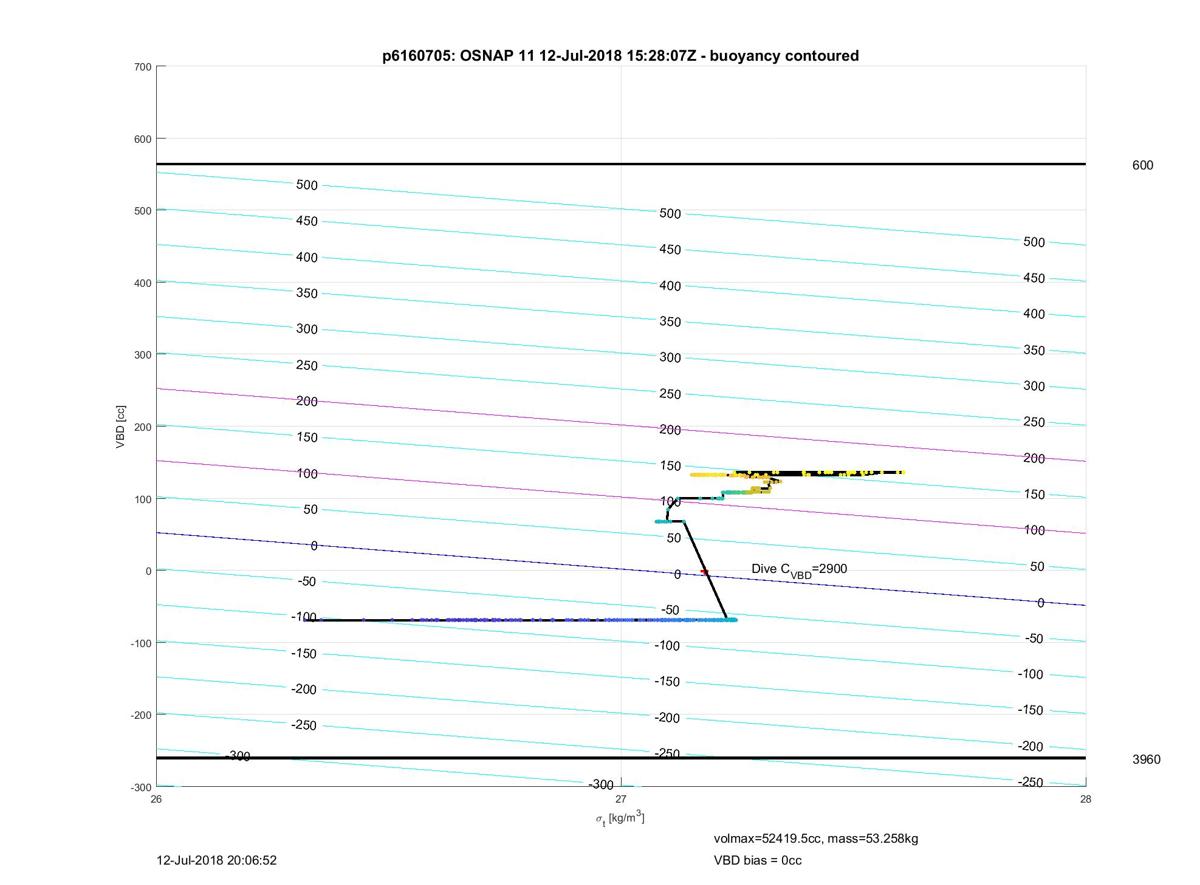Click y-axis tick label "500"
This screenshot has height=885, width=1200.
click(142, 211)
